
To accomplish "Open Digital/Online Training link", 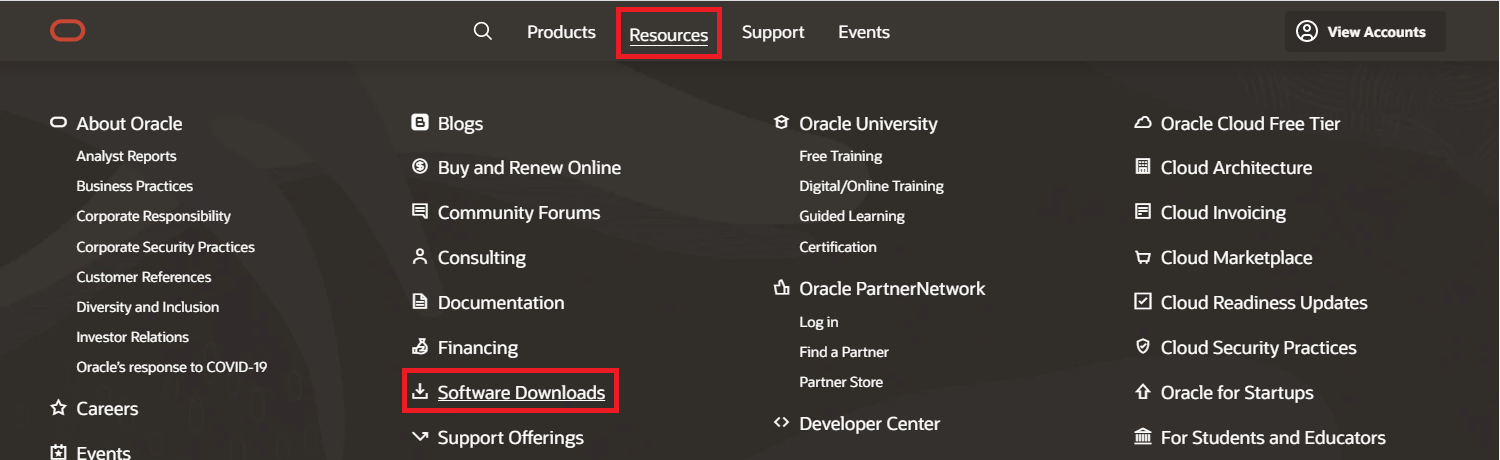I will pyautogui.click(x=871, y=186).
